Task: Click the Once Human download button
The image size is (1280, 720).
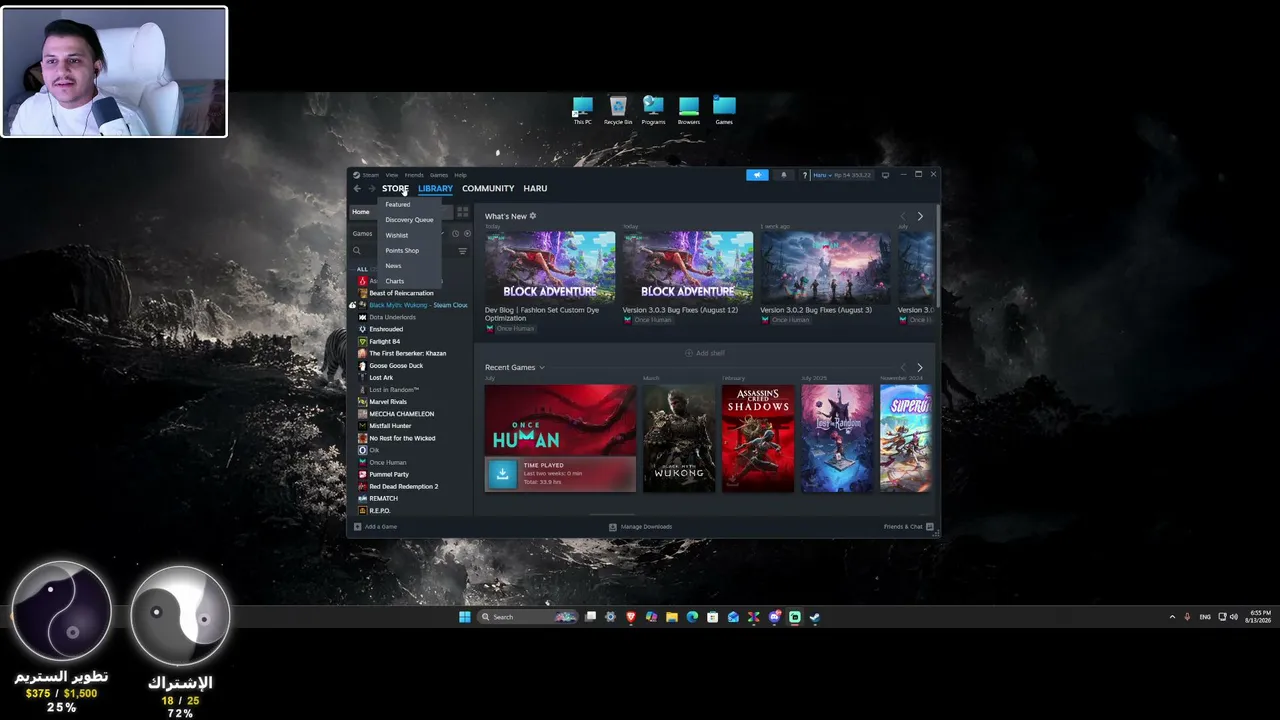Action: pos(502,474)
